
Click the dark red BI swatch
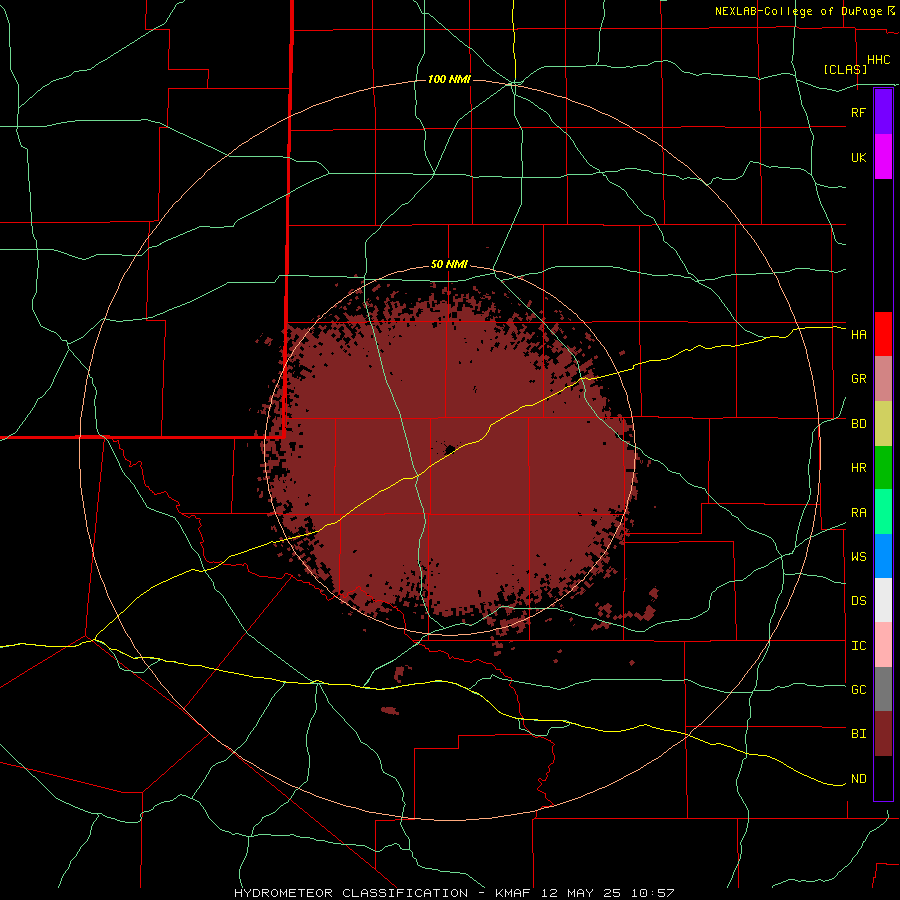pyautogui.click(x=883, y=734)
